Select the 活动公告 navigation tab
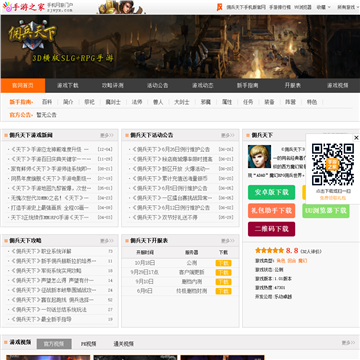Screen dimensions: 360x360 (158, 85)
